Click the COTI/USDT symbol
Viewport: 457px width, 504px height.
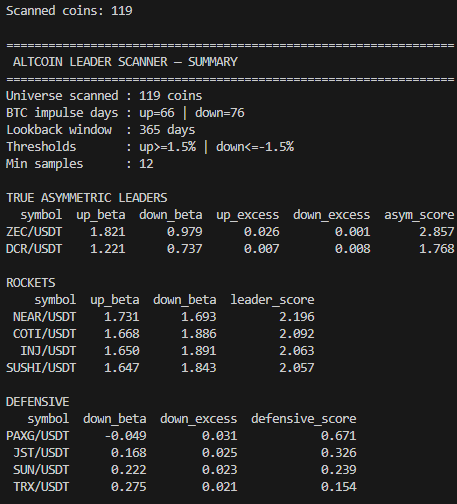[x=44, y=334]
